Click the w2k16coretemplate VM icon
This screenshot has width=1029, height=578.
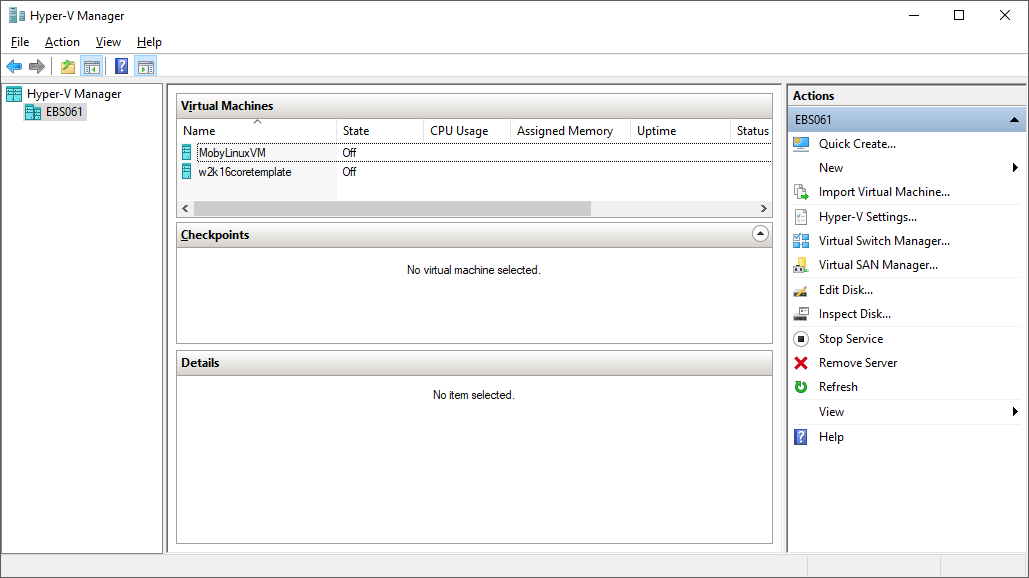click(186, 172)
